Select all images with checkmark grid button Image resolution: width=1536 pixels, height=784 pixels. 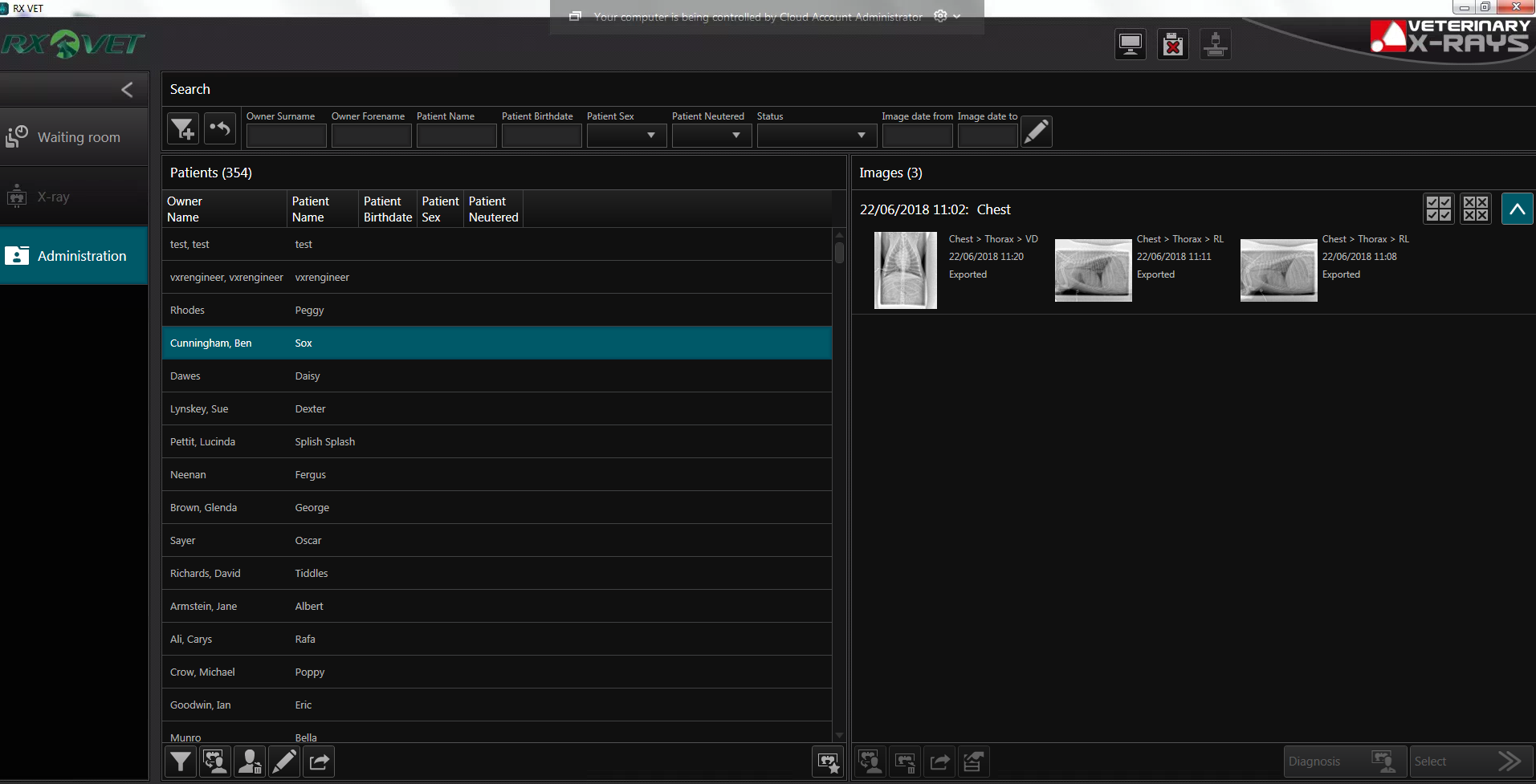(1438, 209)
